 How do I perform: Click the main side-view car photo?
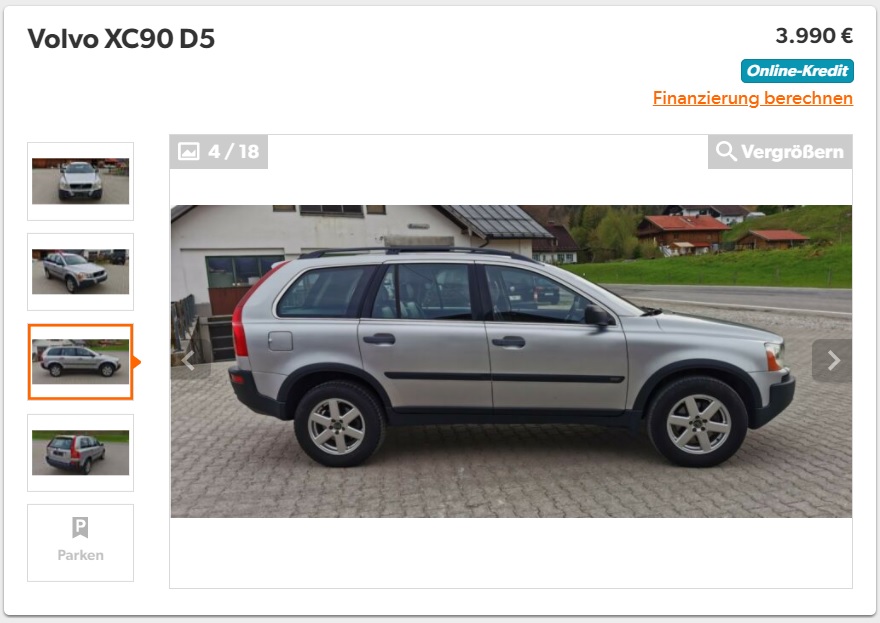click(511, 361)
